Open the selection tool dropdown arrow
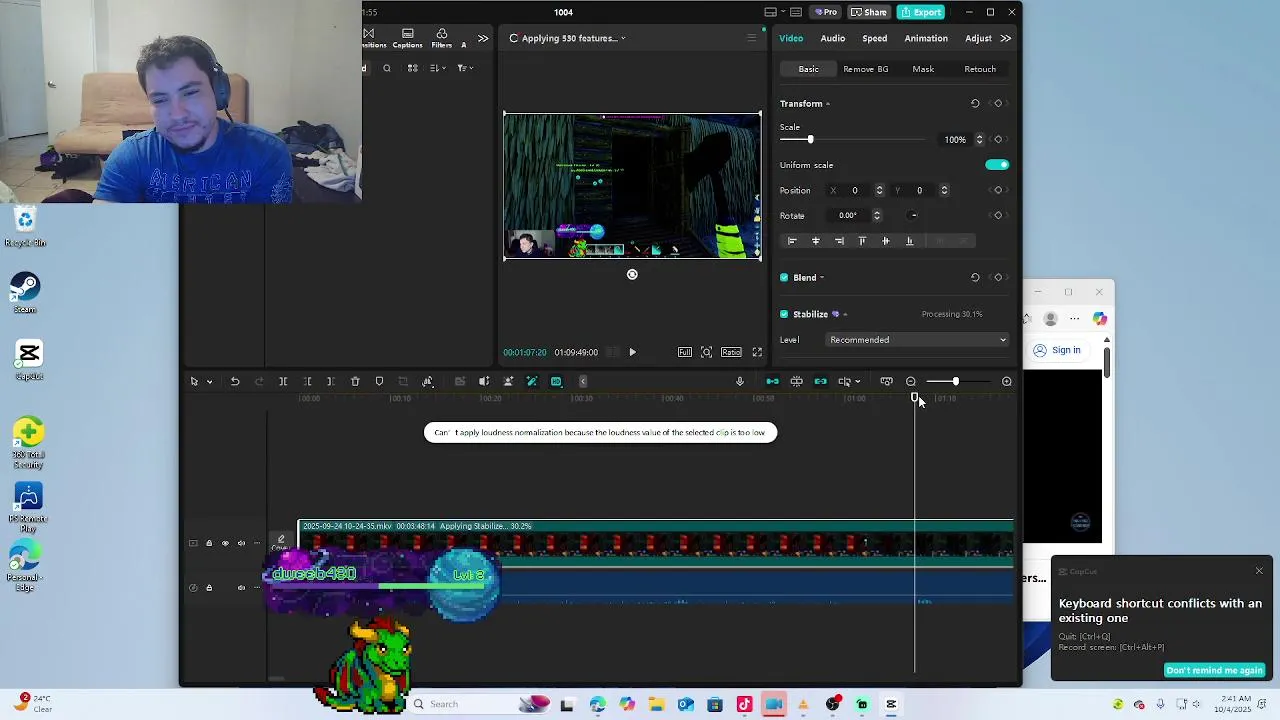The width and height of the screenshot is (1280, 720). click(209, 382)
